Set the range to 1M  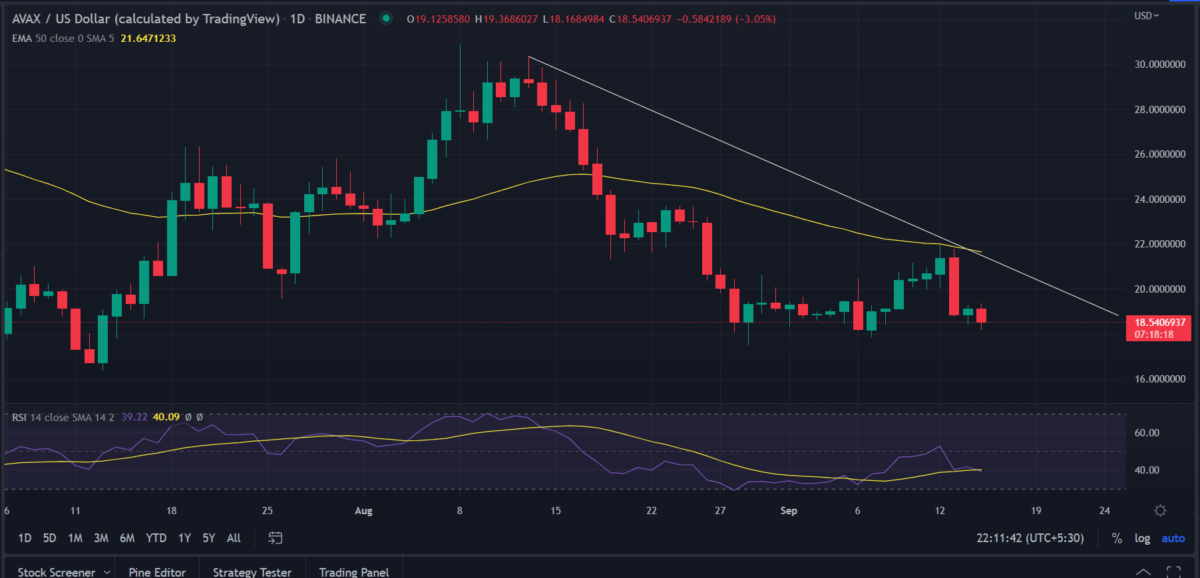click(x=75, y=538)
